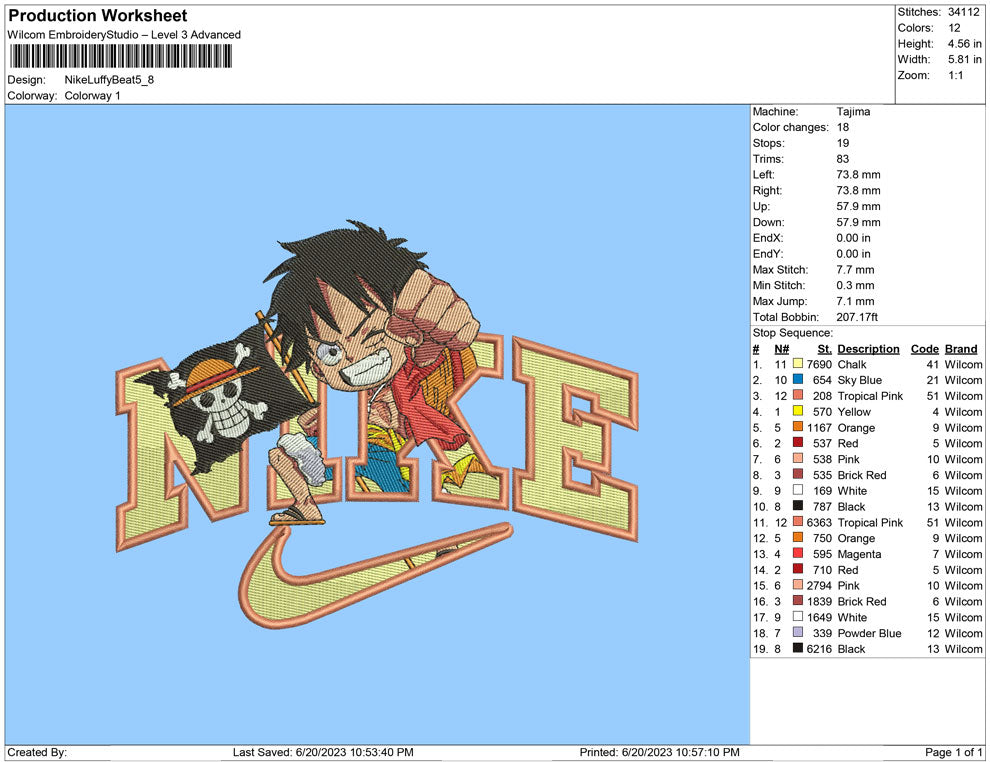Click the Chalk color swatch in row 1

coord(798,364)
